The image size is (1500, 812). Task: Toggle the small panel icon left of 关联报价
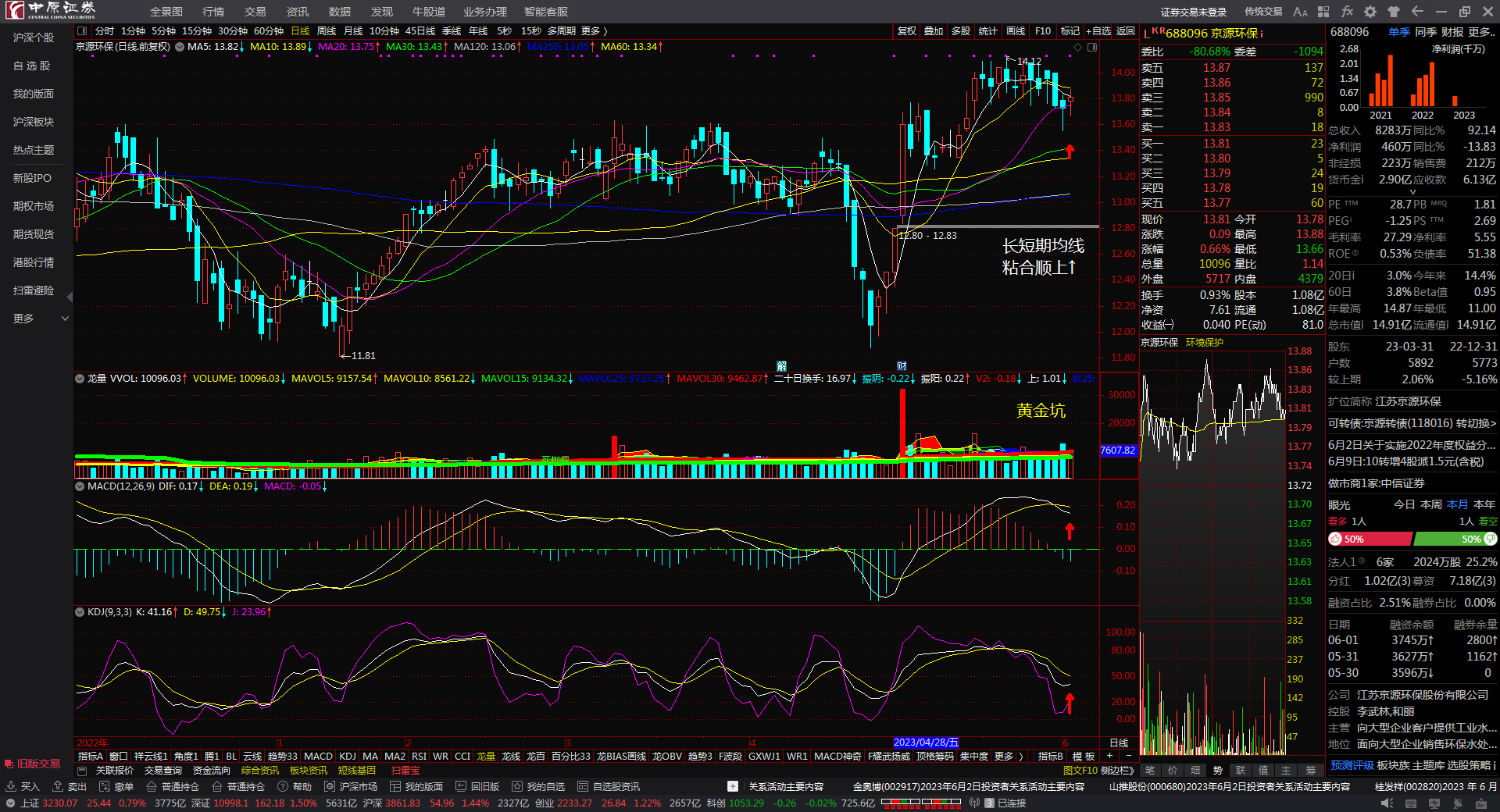pos(82,771)
